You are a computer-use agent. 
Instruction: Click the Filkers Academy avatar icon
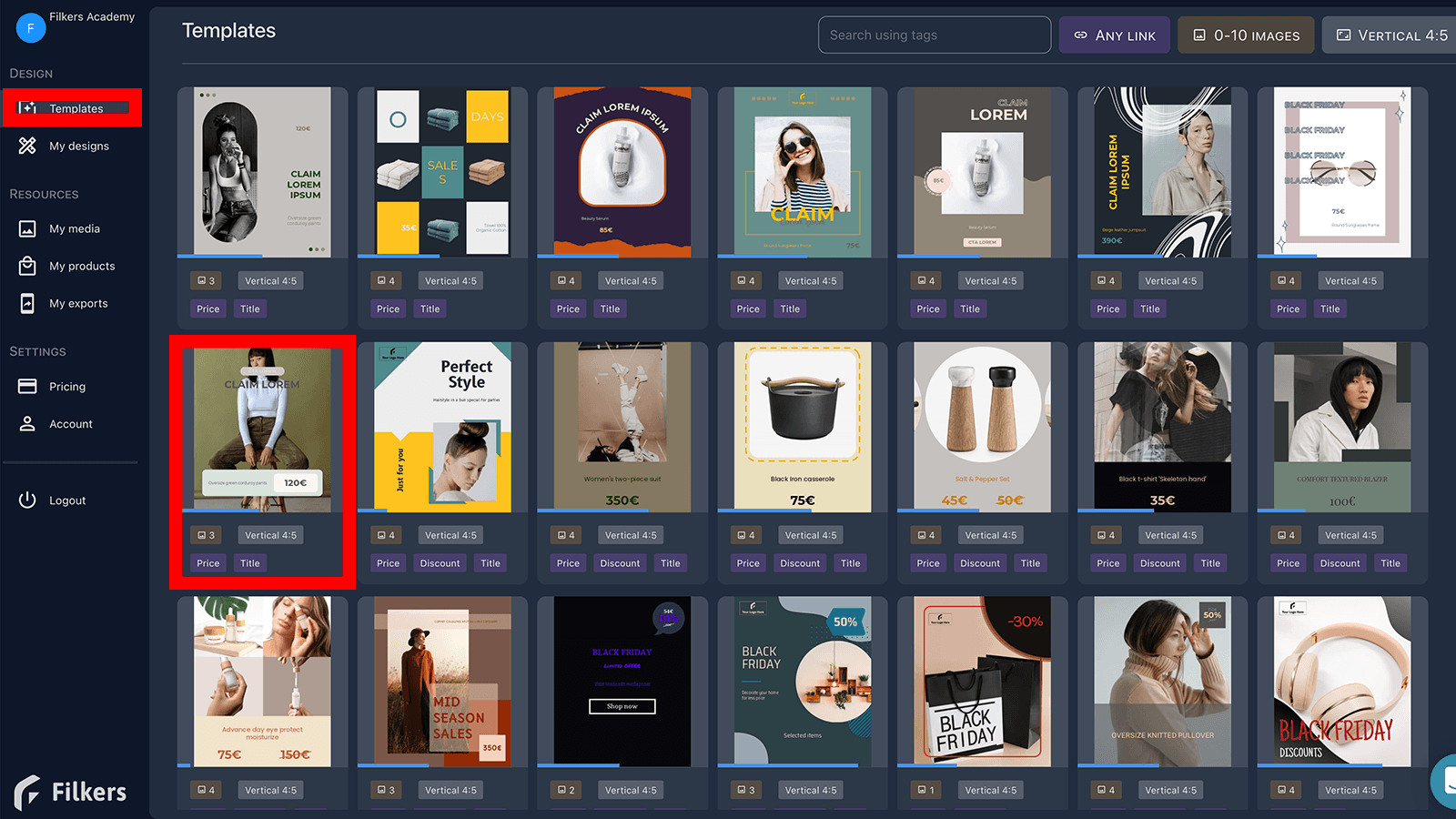pos(30,28)
